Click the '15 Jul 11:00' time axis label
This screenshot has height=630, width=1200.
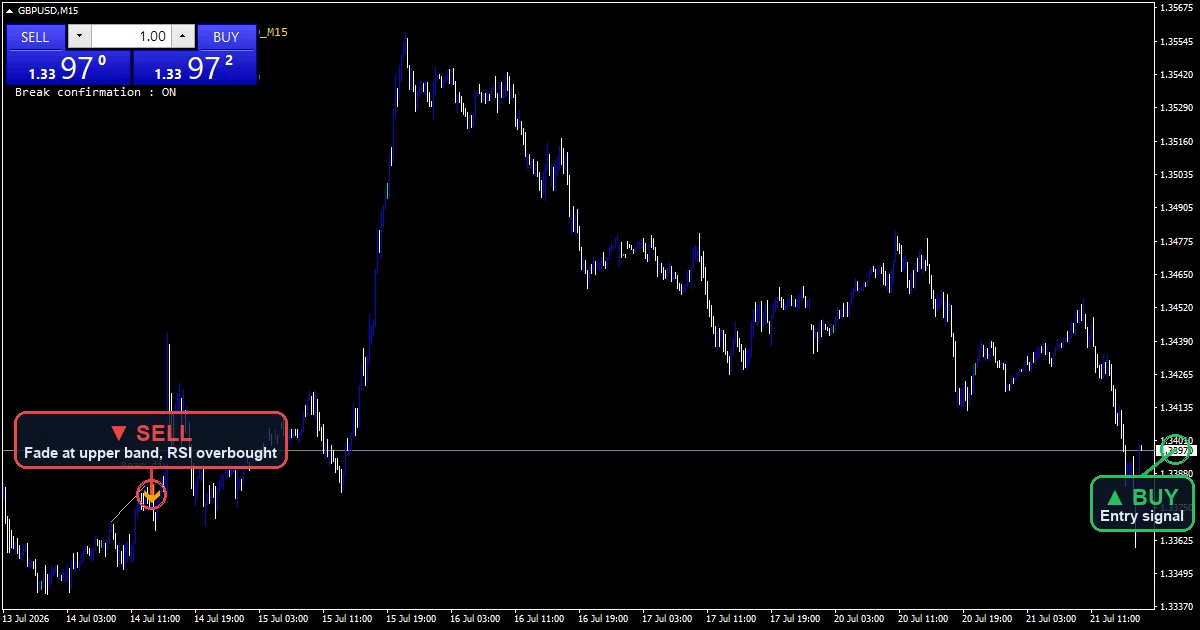click(348, 619)
